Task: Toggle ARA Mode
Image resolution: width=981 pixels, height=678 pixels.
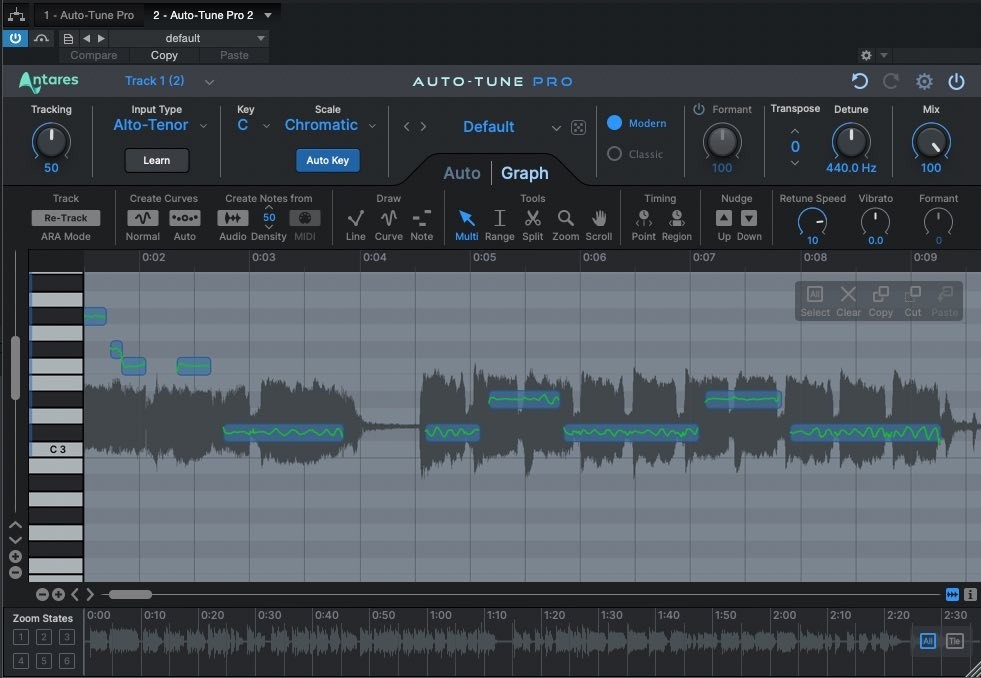Action: pyautogui.click(x=66, y=236)
